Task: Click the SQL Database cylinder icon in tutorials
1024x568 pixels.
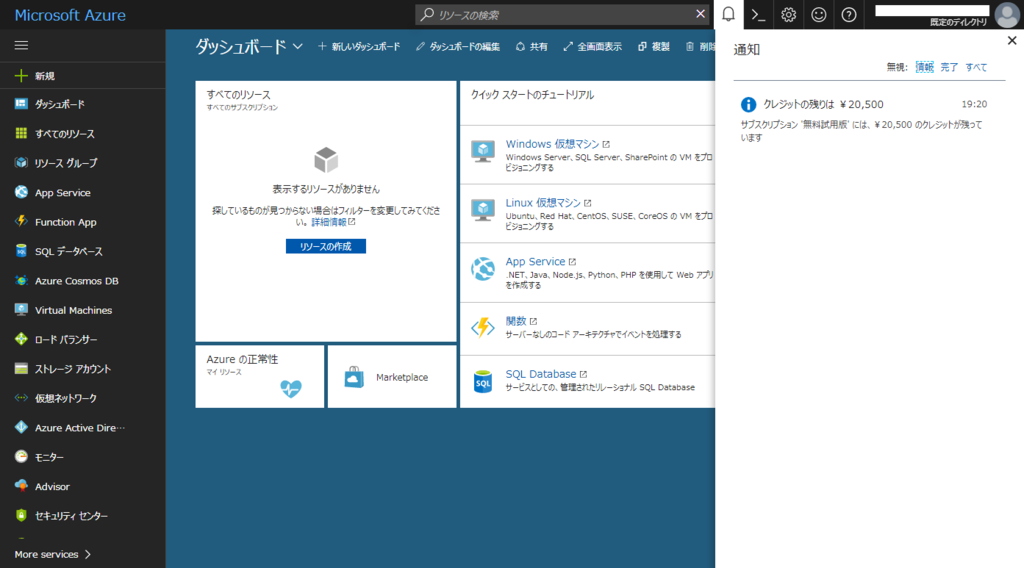Action: click(483, 381)
